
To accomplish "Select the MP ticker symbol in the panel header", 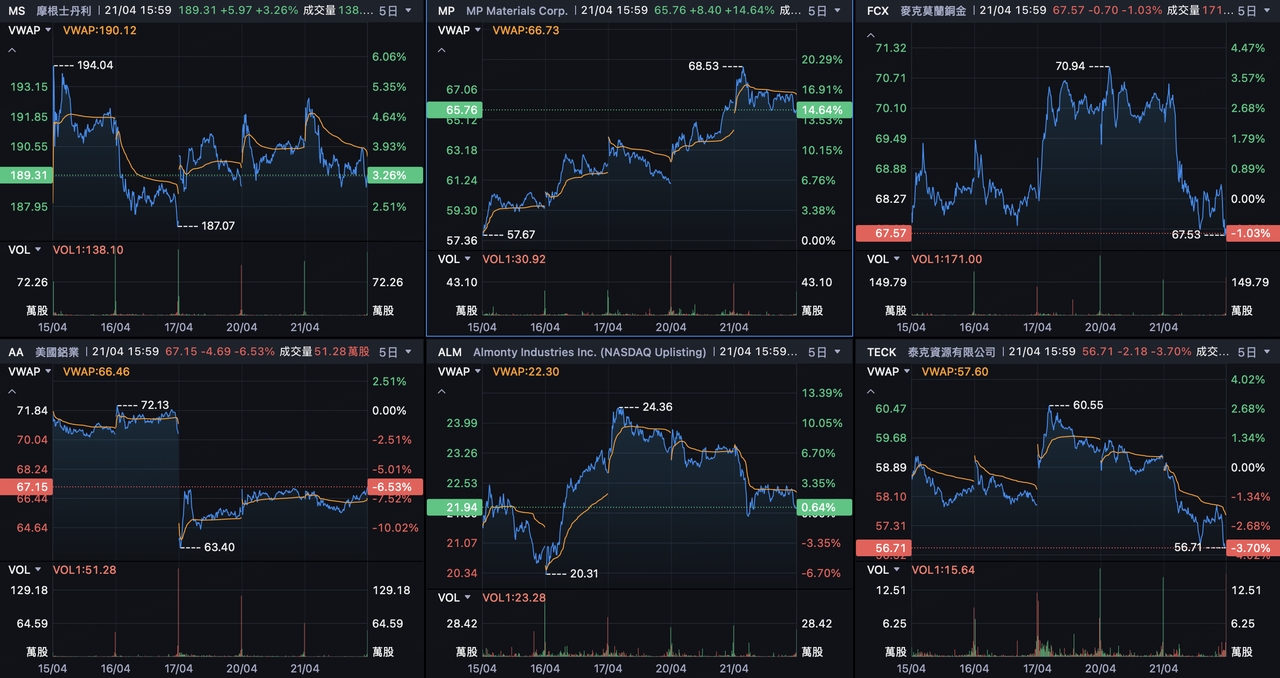I will (446, 11).
